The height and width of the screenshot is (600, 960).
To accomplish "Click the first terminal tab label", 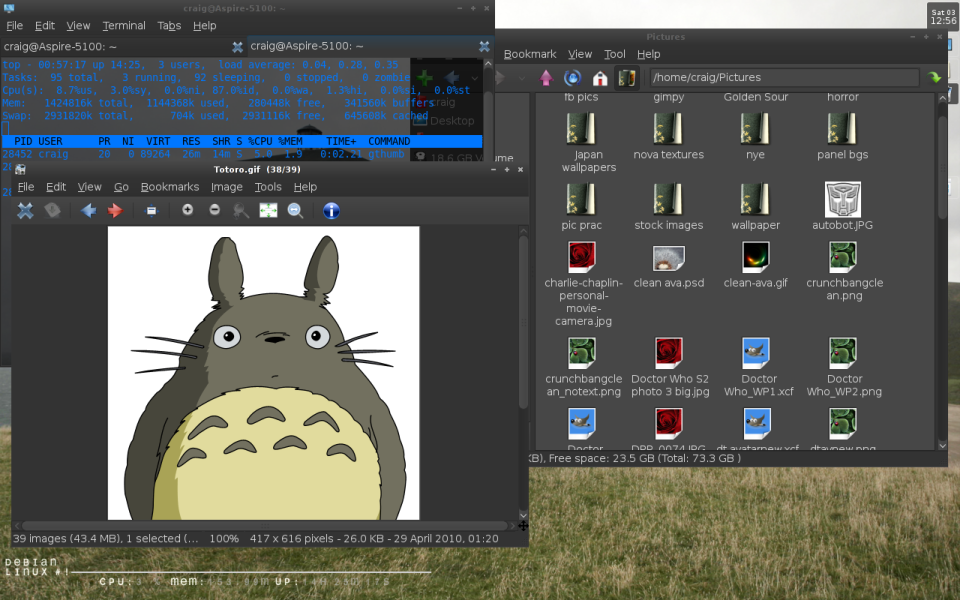I will pos(60,47).
